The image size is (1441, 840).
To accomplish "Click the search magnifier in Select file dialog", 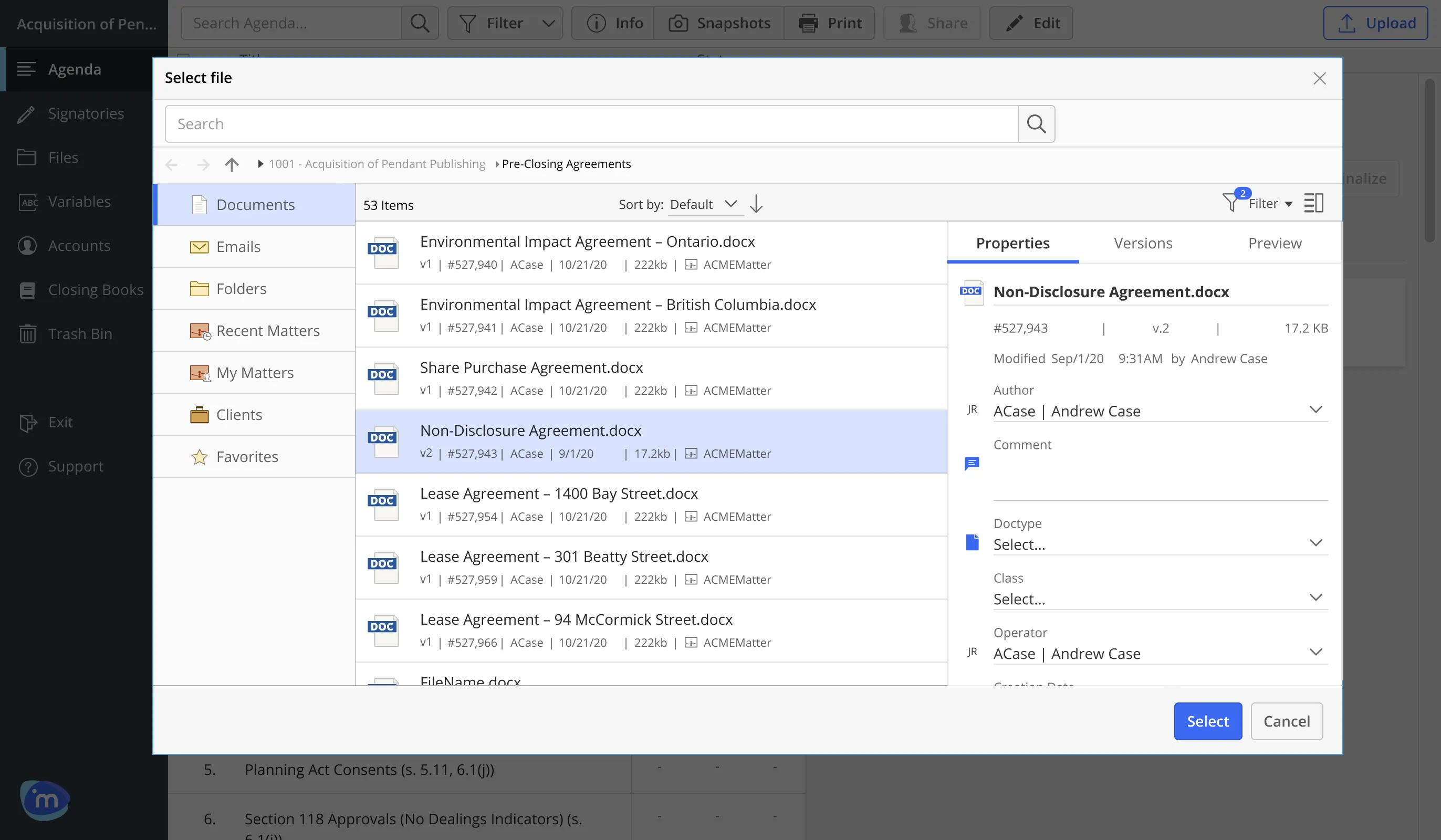I will coord(1036,123).
